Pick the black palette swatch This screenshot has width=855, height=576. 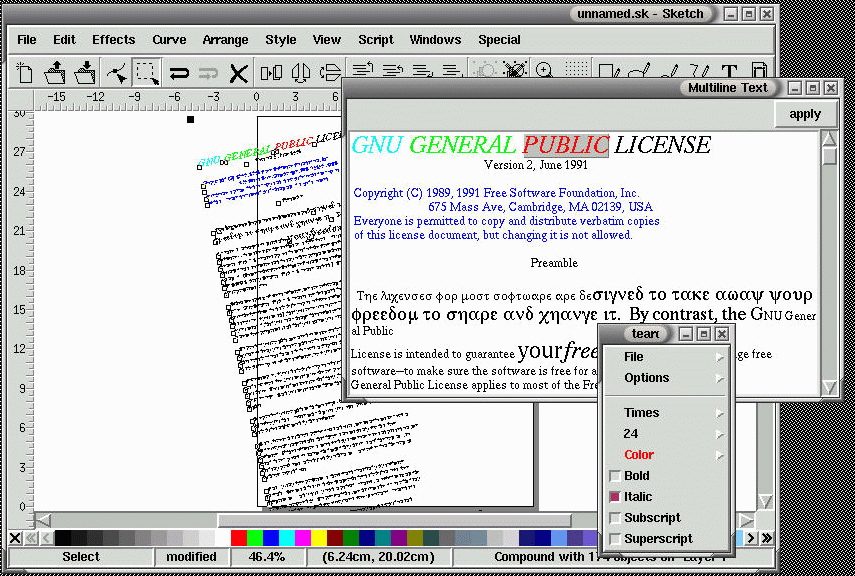(63, 538)
